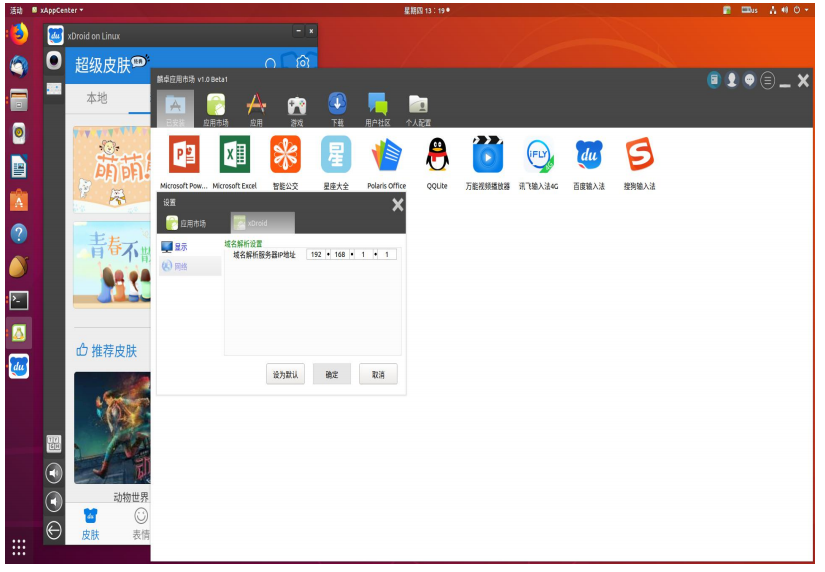Click the user account icon in title bar
Image resolution: width=825 pixels, height=572 pixels.
[732, 80]
